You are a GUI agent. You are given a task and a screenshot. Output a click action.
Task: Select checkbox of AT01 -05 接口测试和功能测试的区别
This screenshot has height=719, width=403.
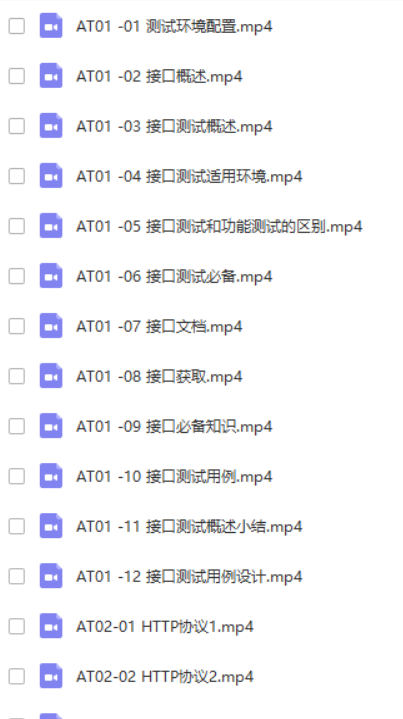click(x=17, y=226)
